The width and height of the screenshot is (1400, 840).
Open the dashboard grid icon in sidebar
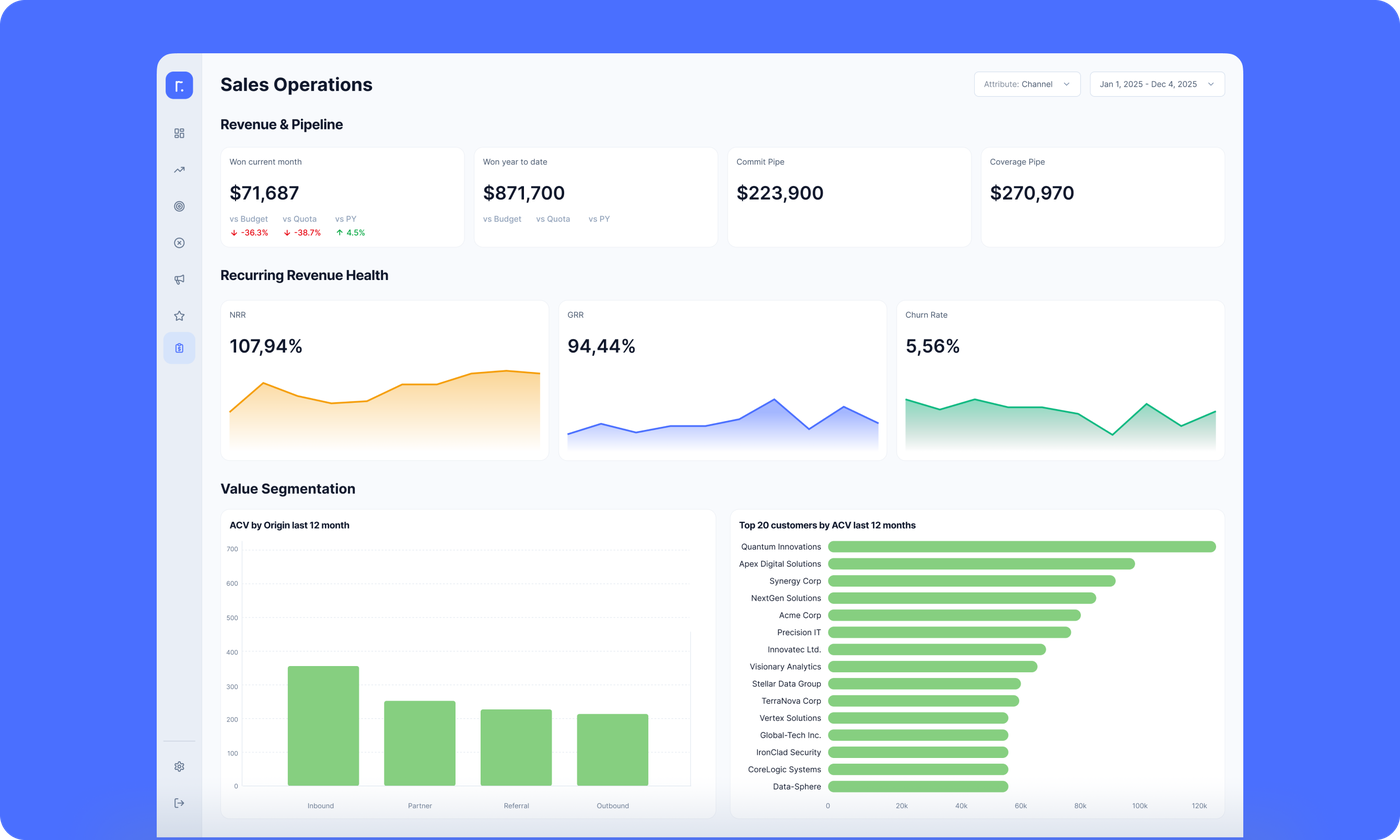tap(179, 133)
